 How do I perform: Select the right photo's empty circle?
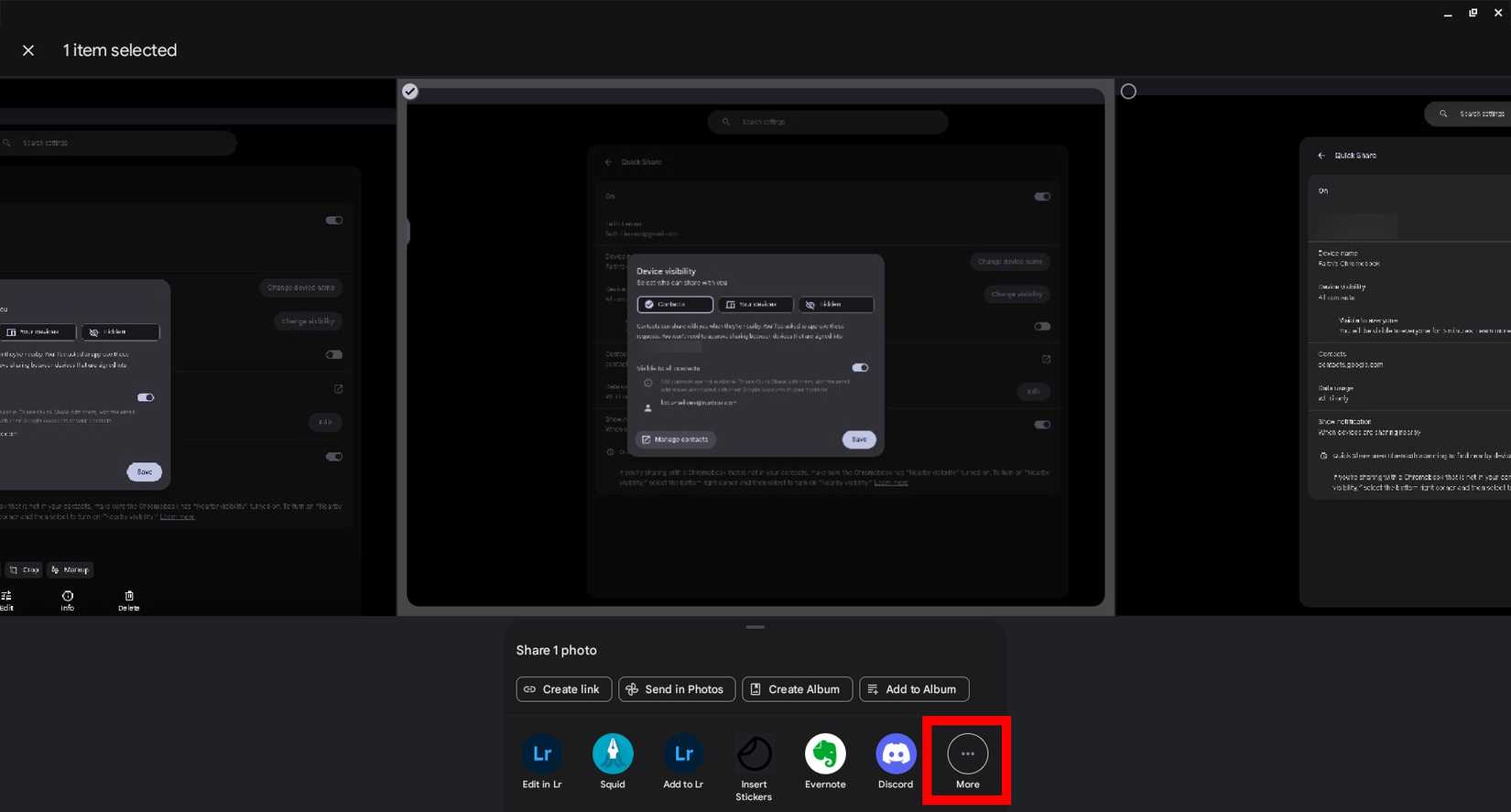tap(1128, 92)
